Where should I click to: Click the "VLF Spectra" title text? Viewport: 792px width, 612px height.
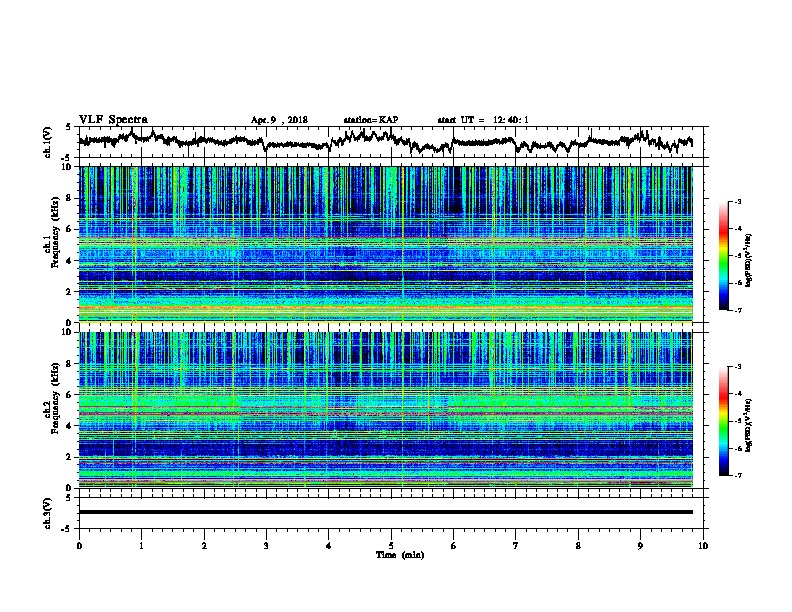[113, 120]
